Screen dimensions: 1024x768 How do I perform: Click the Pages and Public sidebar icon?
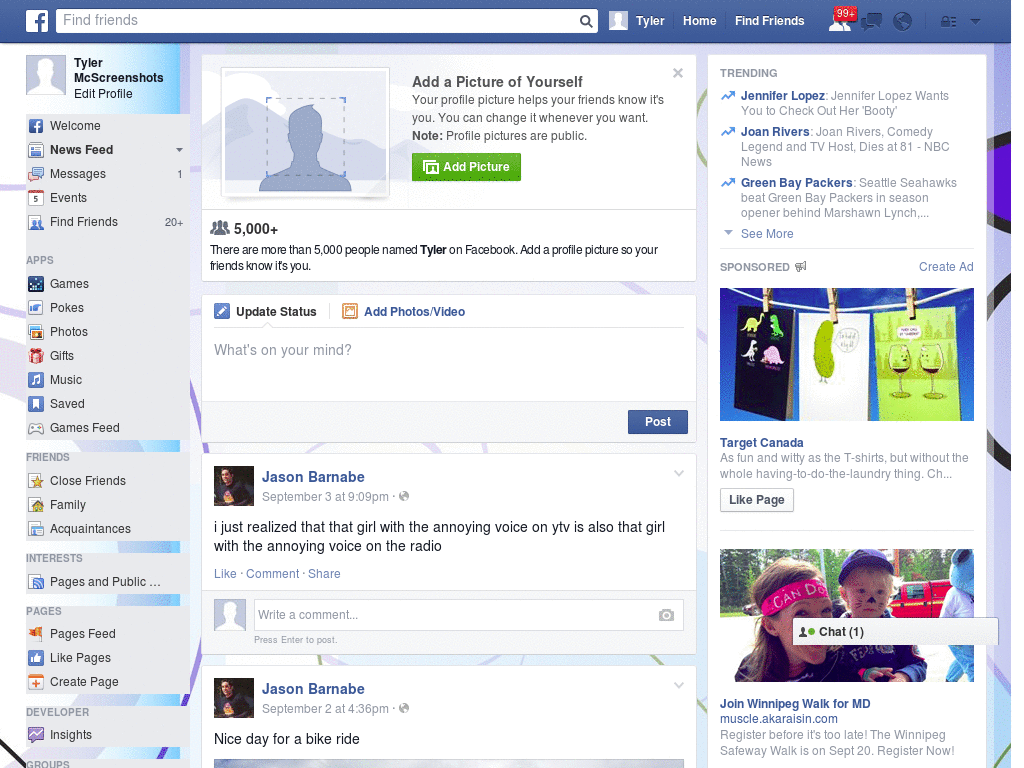36,582
